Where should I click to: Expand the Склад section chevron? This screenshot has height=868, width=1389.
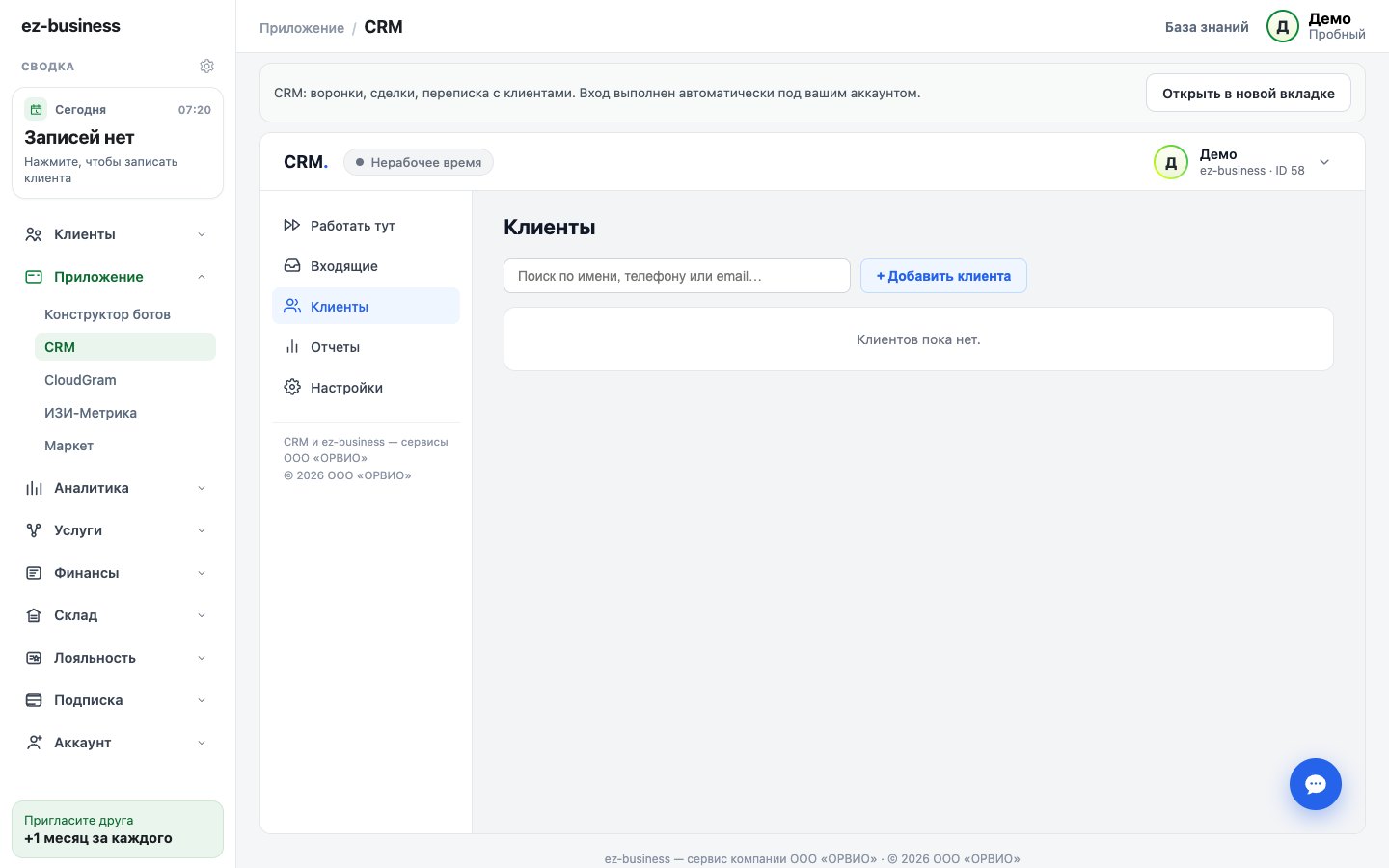202,615
